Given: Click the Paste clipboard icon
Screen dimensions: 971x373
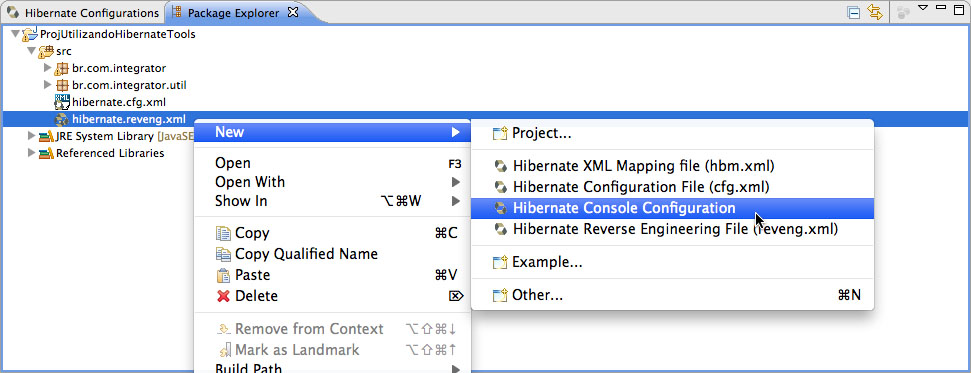Looking at the screenshot, I should coord(223,275).
